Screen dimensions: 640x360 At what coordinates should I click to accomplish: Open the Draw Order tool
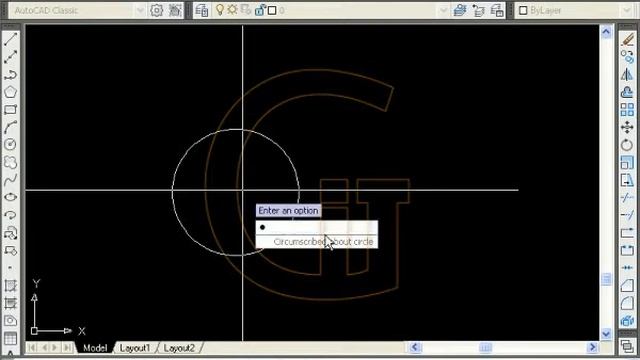(x=627, y=347)
